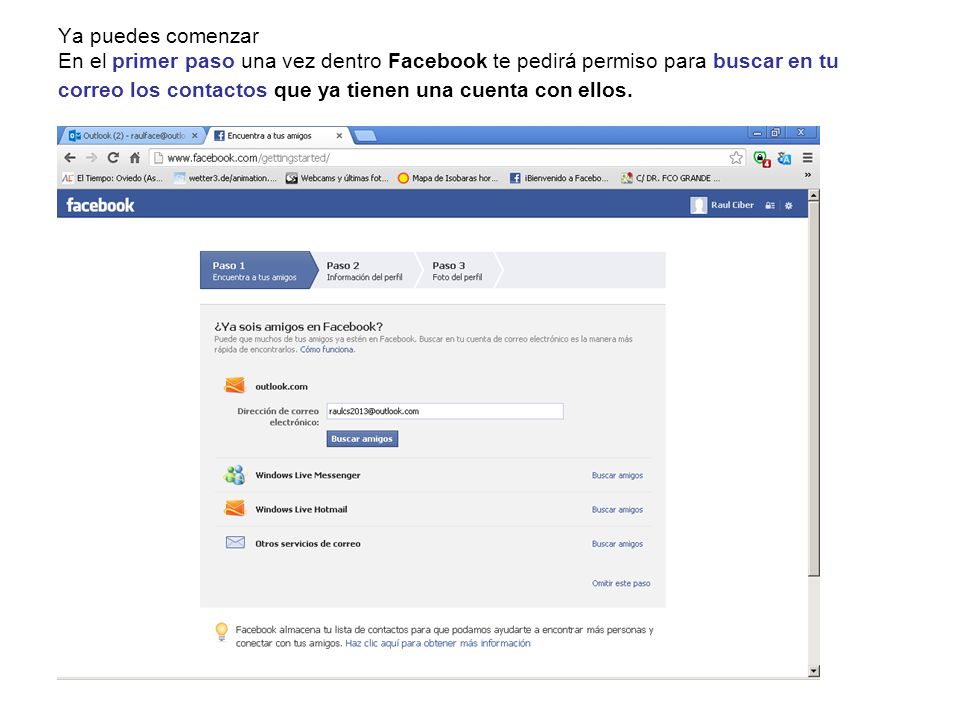Click Windows Live Messenger label
This screenshot has width=960, height=720.
point(308,475)
